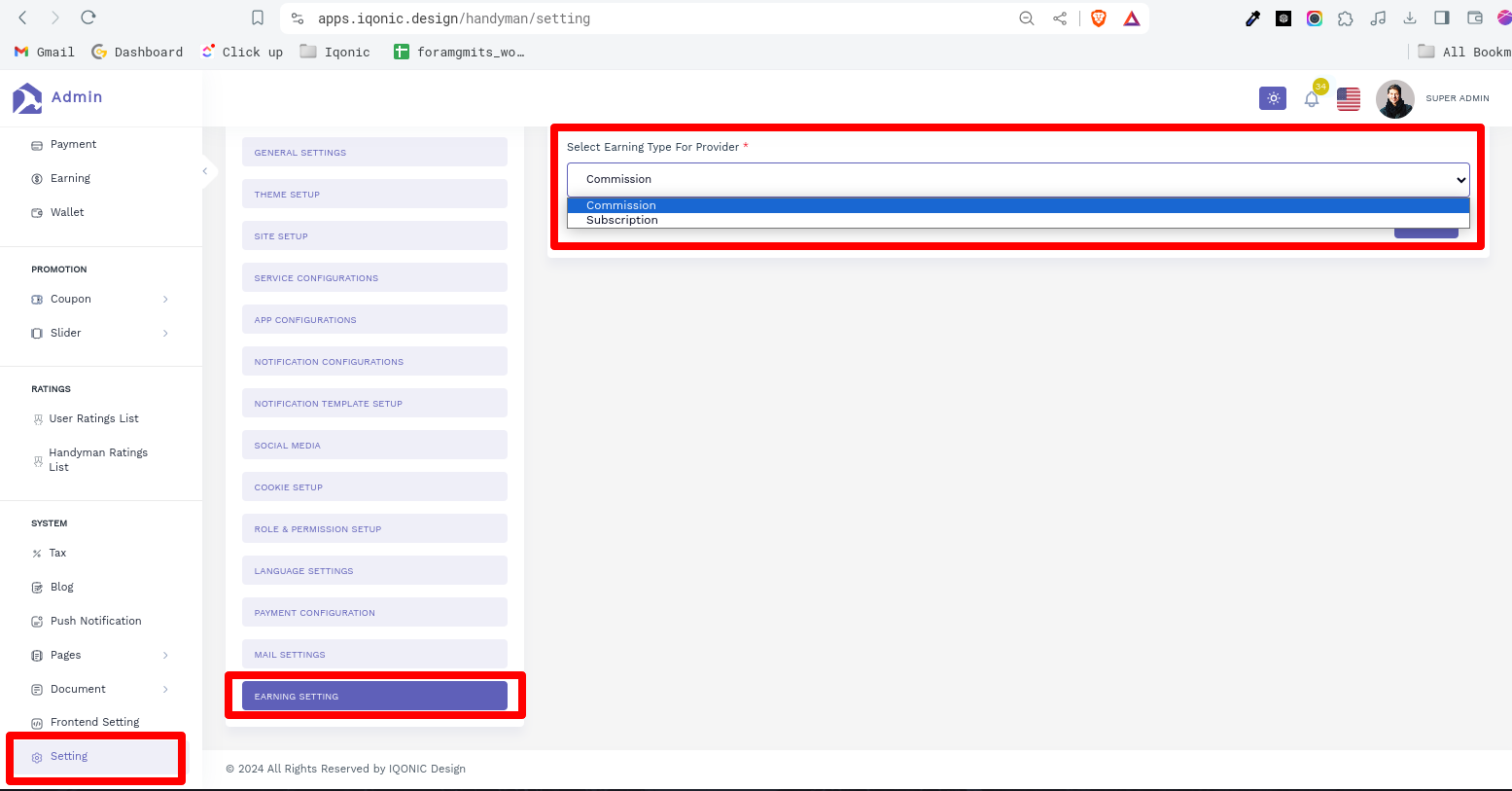Switch to Social Media tab
The image size is (1512, 791).
[x=374, y=445]
